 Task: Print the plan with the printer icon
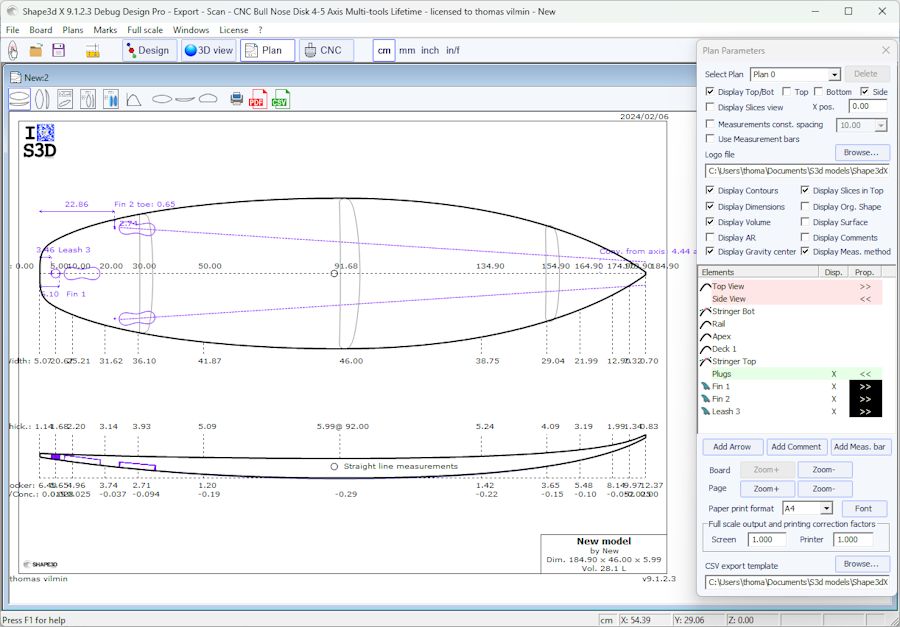[x=236, y=99]
